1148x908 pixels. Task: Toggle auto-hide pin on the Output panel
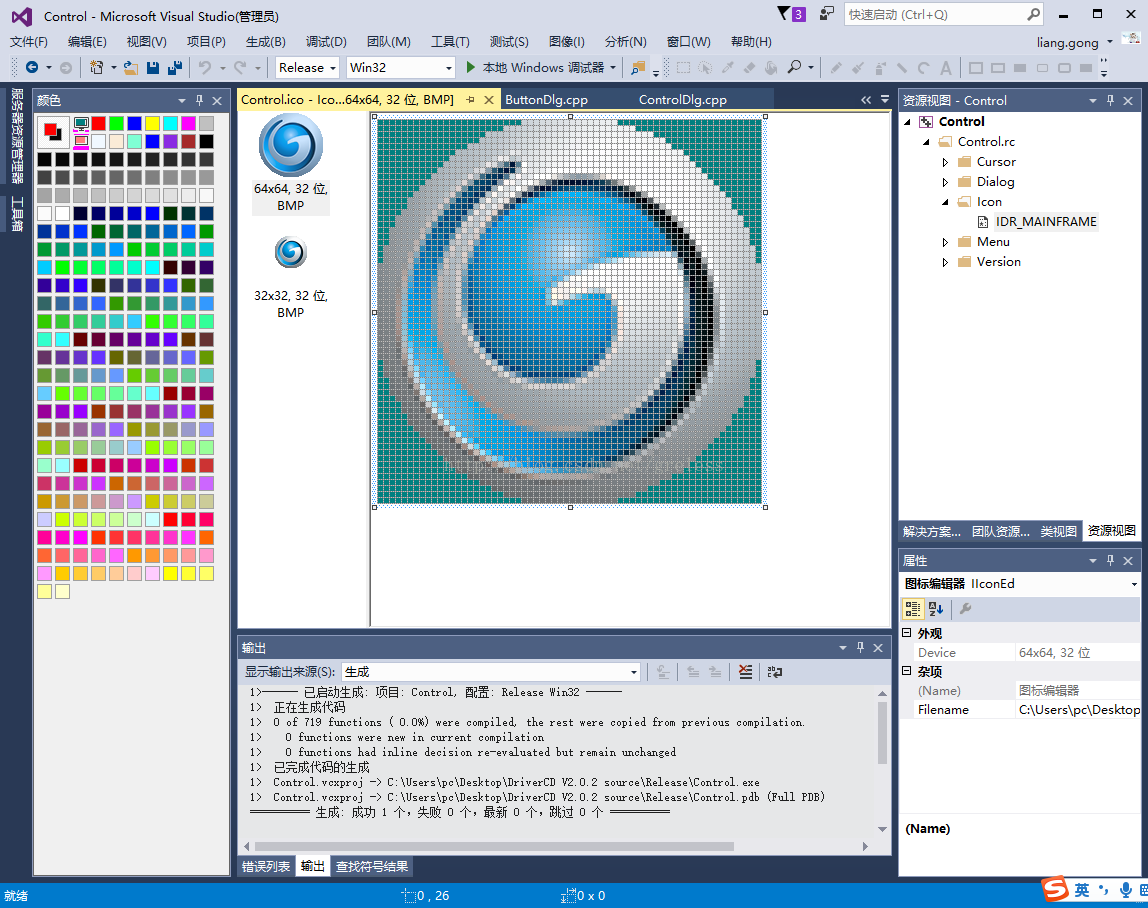click(x=860, y=647)
